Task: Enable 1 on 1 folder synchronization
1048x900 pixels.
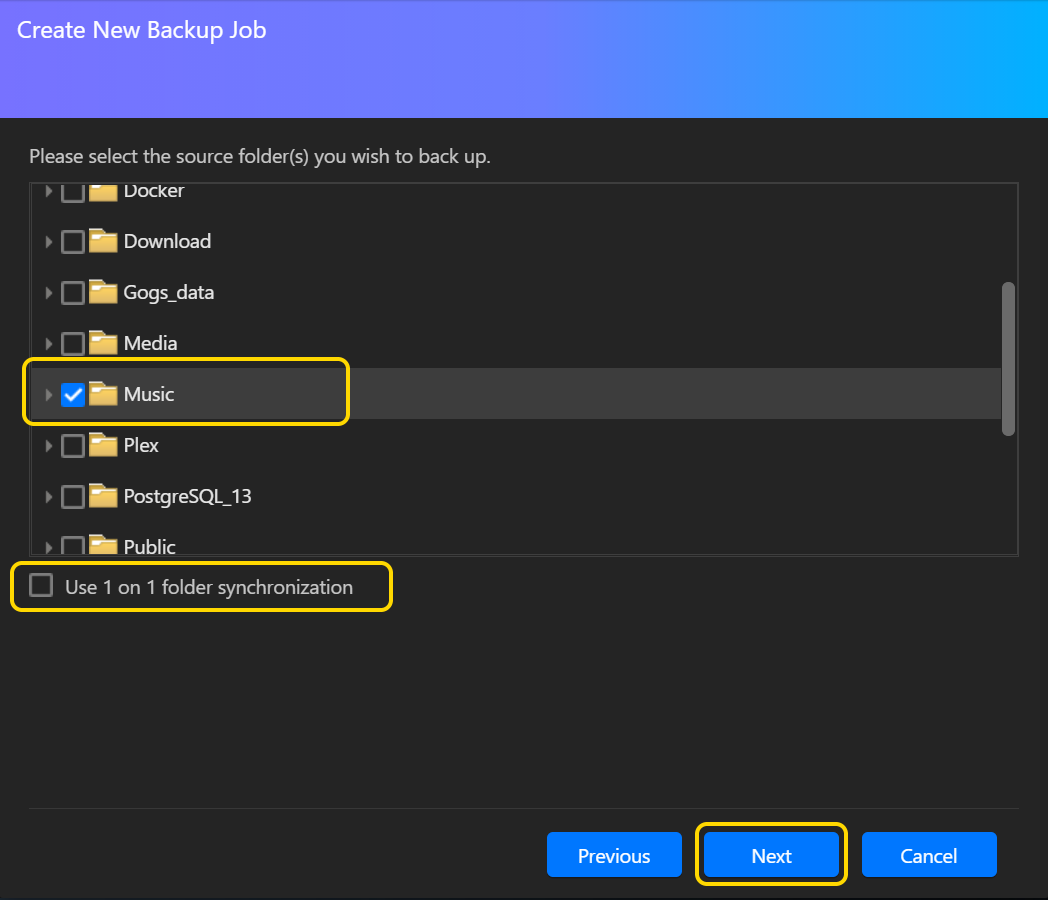Action: coord(41,586)
